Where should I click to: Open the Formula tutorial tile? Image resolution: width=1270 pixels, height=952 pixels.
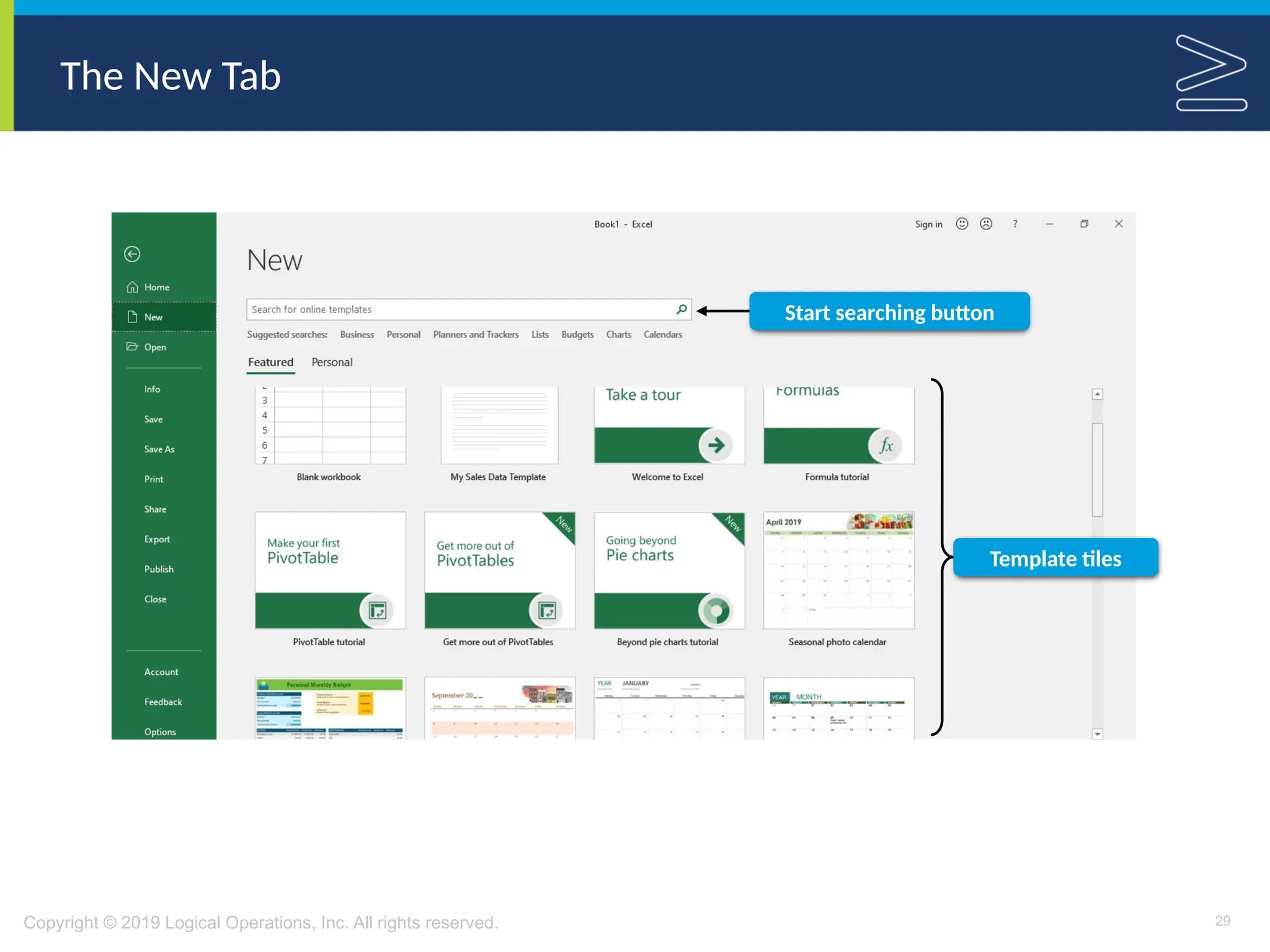pyautogui.click(x=838, y=434)
